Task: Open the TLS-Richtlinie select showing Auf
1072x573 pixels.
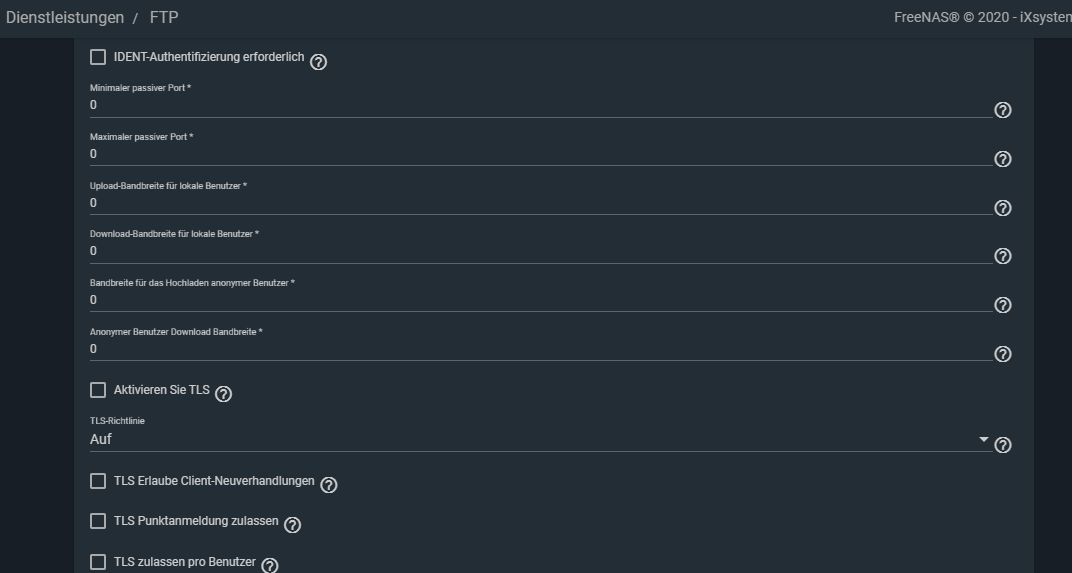Action: click(540, 439)
